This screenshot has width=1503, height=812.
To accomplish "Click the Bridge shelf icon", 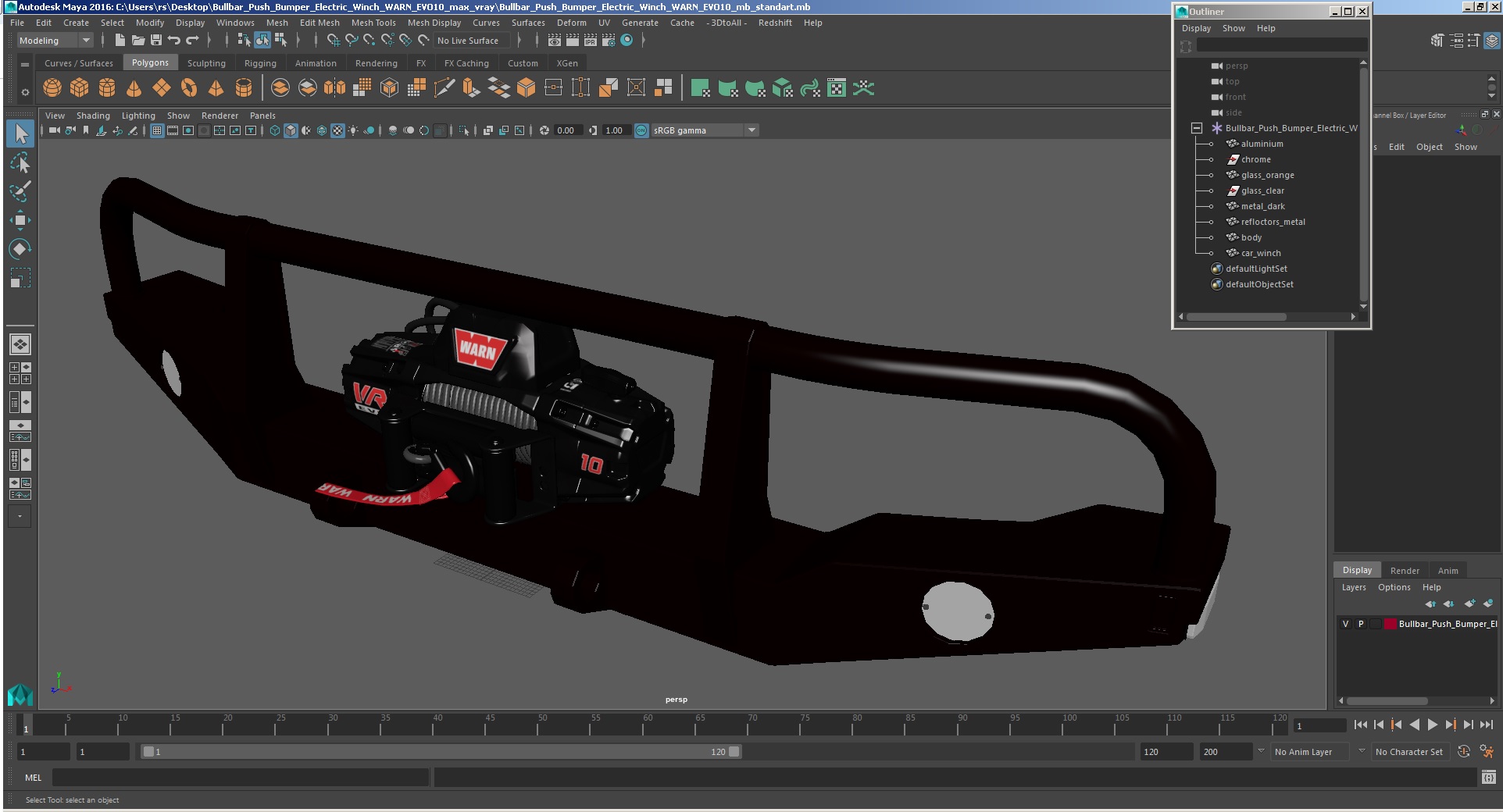I will (498, 88).
